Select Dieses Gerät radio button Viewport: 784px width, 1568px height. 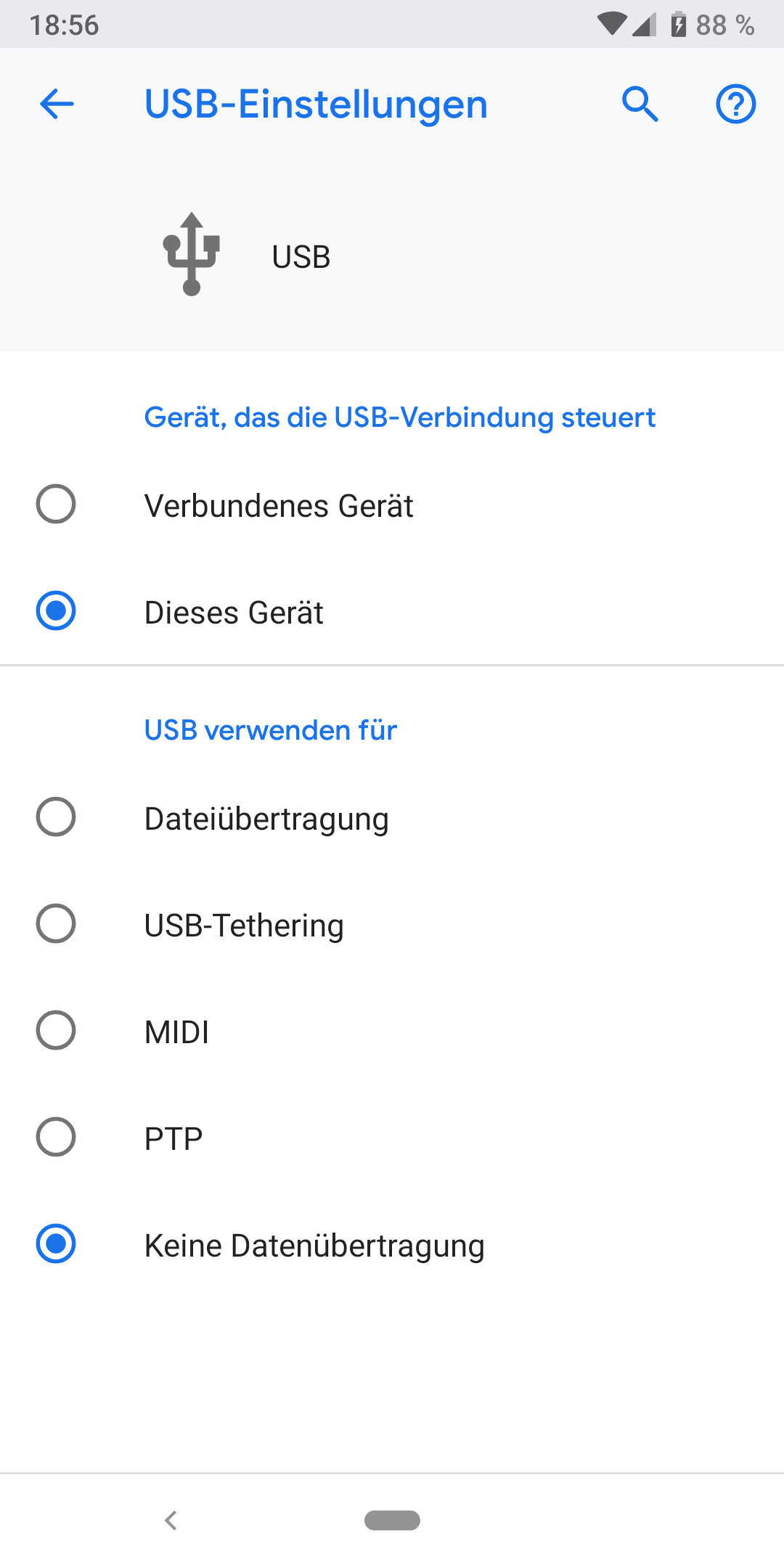pos(56,611)
